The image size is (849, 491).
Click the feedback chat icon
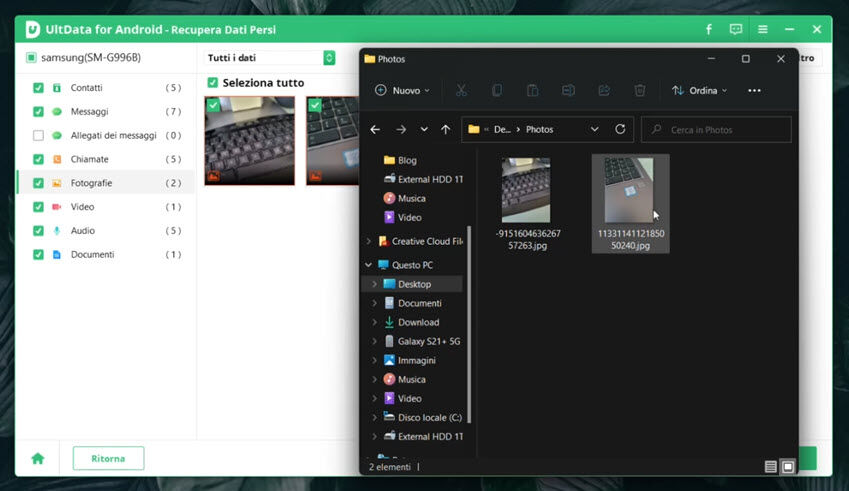[736, 29]
